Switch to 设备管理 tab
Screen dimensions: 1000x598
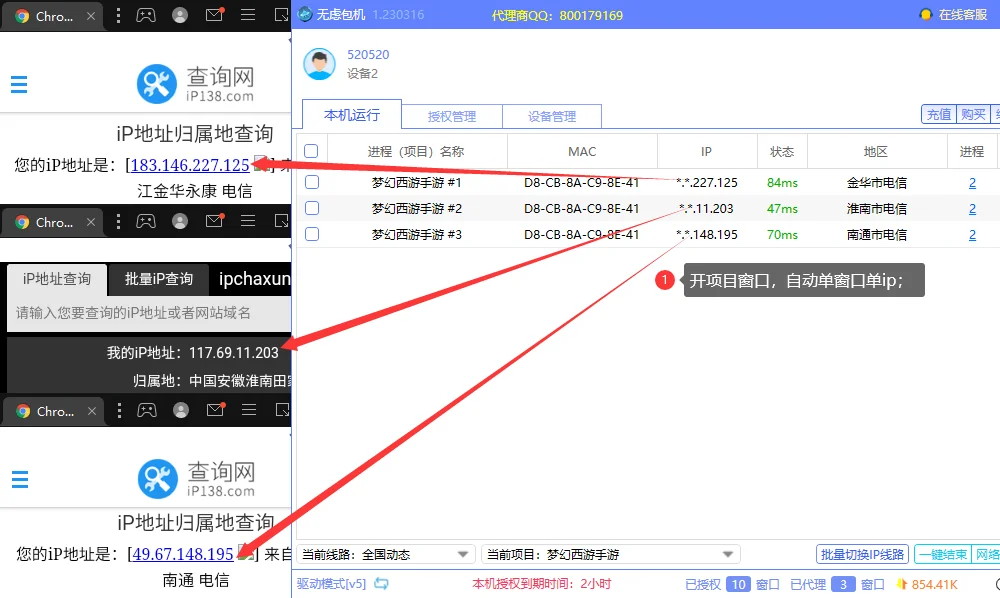click(x=552, y=117)
